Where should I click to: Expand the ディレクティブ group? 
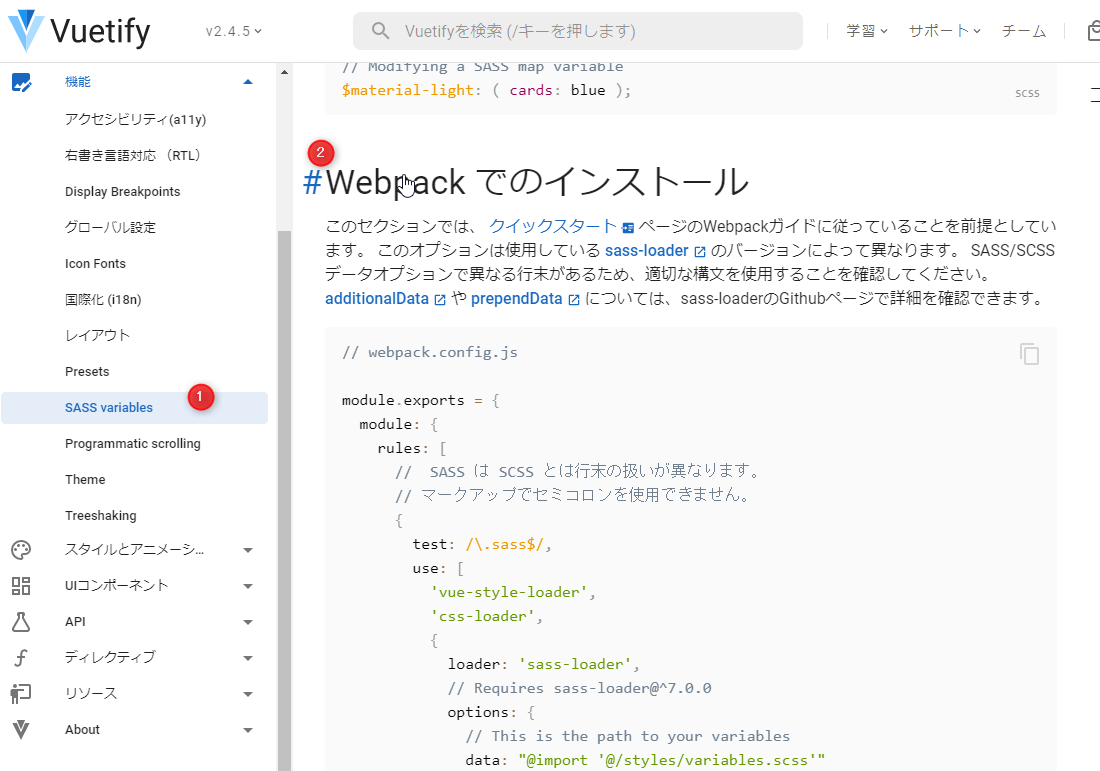click(x=248, y=658)
